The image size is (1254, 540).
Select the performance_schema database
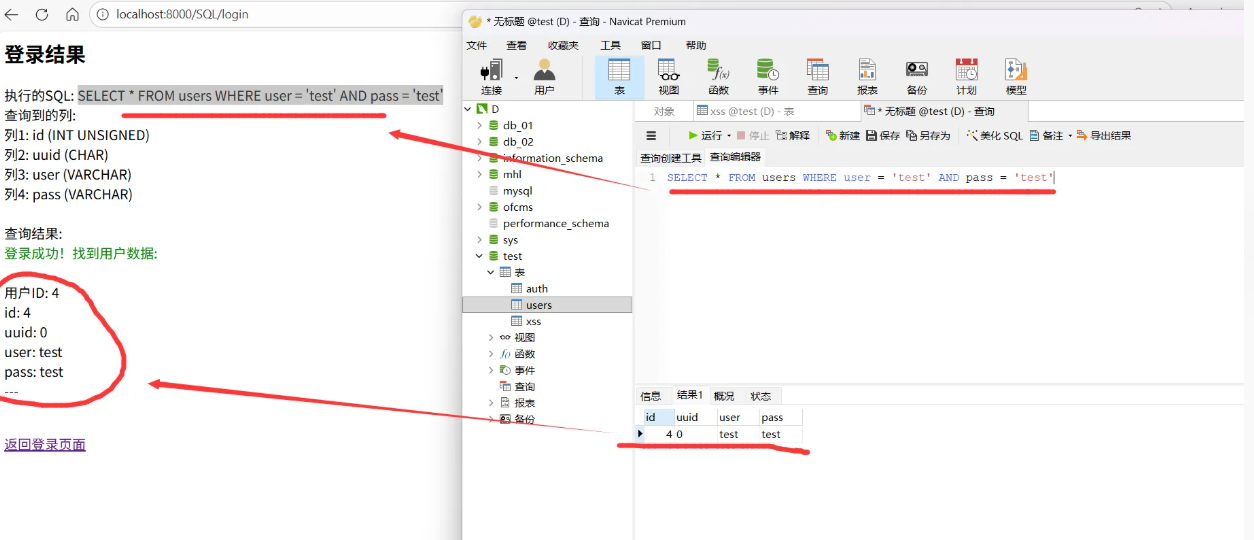click(x=548, y=224)
